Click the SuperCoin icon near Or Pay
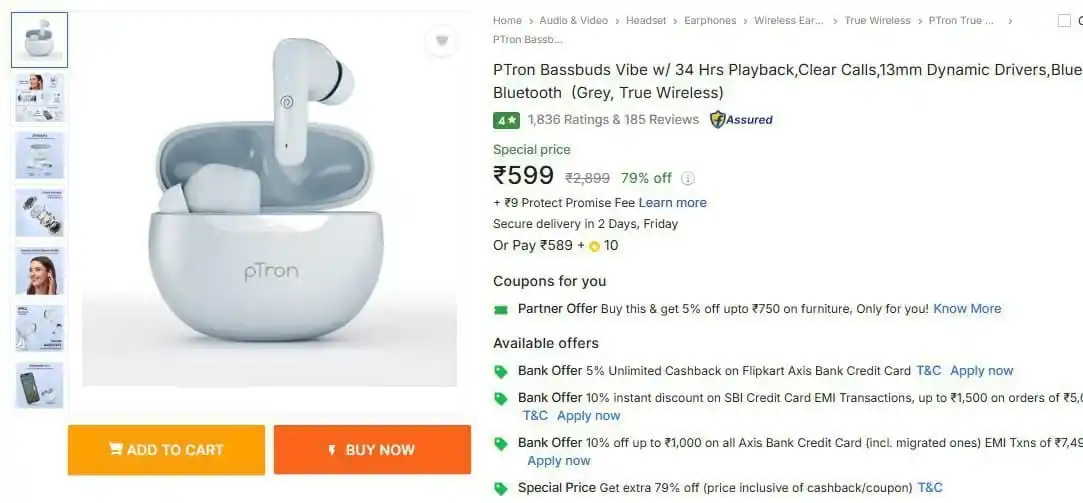This screenshot has height=503, width=1083. click(x=594, y=246)
